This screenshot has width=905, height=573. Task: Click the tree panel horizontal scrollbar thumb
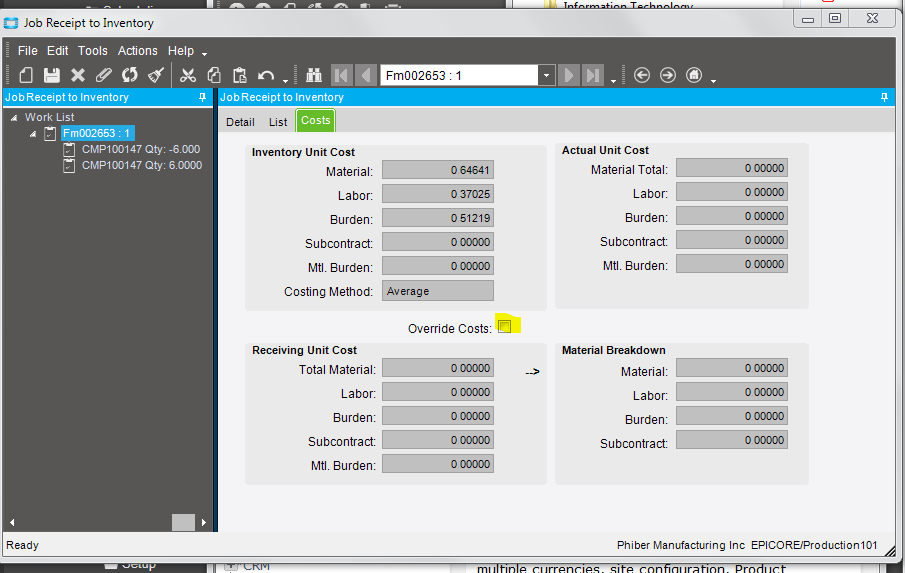pos(183,522)
